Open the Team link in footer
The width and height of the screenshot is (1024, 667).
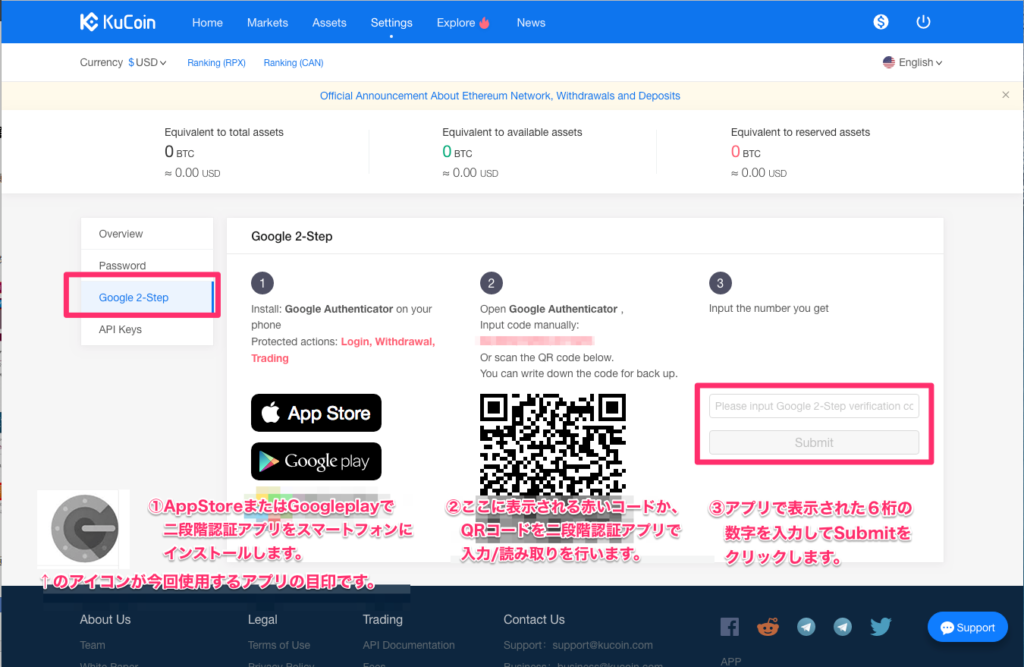pos(92,645)
